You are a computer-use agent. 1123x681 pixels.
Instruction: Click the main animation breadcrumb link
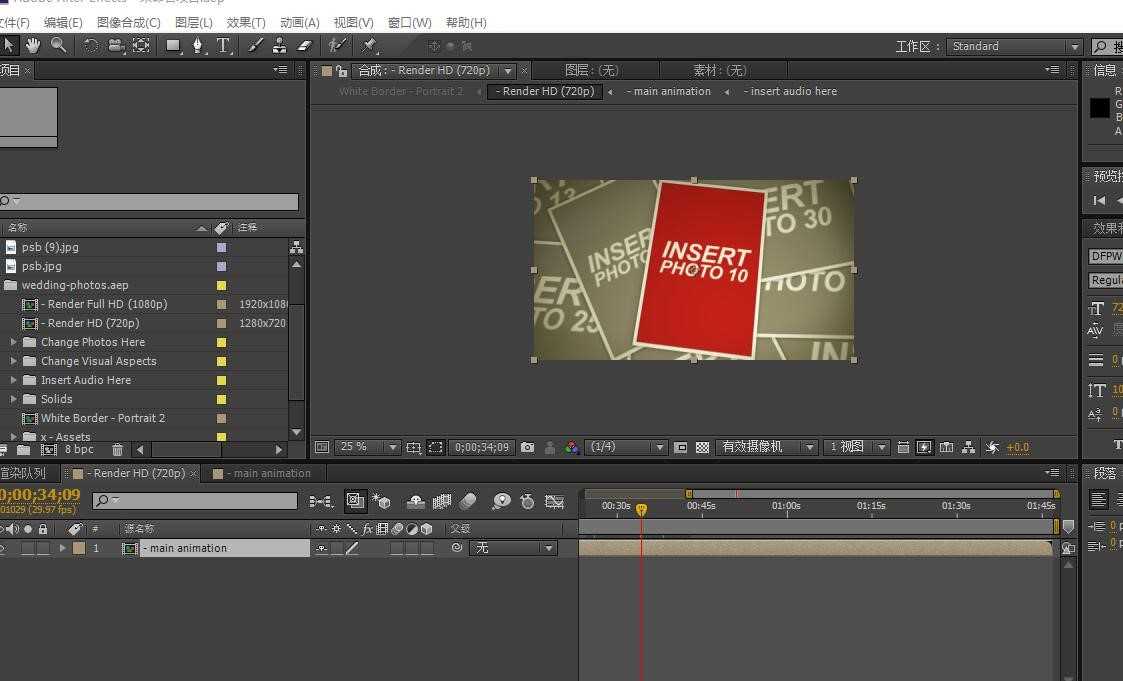point(668,92)
